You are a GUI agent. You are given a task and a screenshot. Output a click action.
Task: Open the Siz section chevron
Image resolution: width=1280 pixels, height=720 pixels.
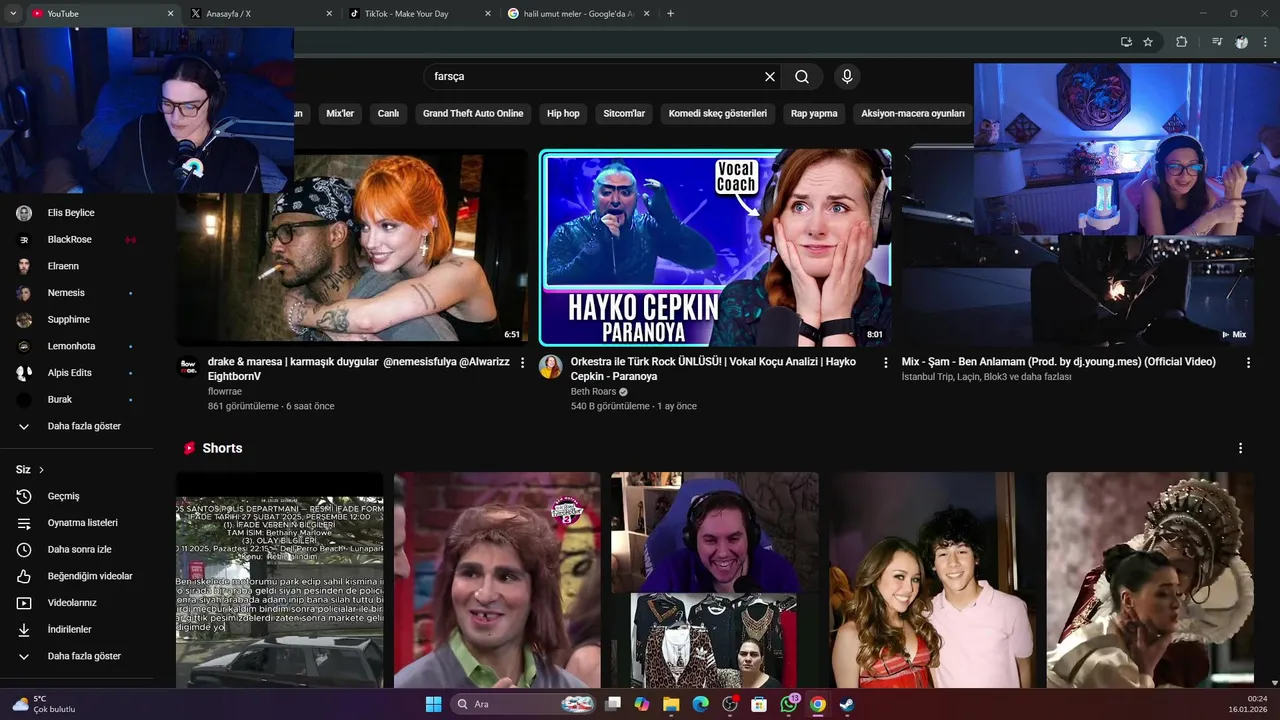41,470
